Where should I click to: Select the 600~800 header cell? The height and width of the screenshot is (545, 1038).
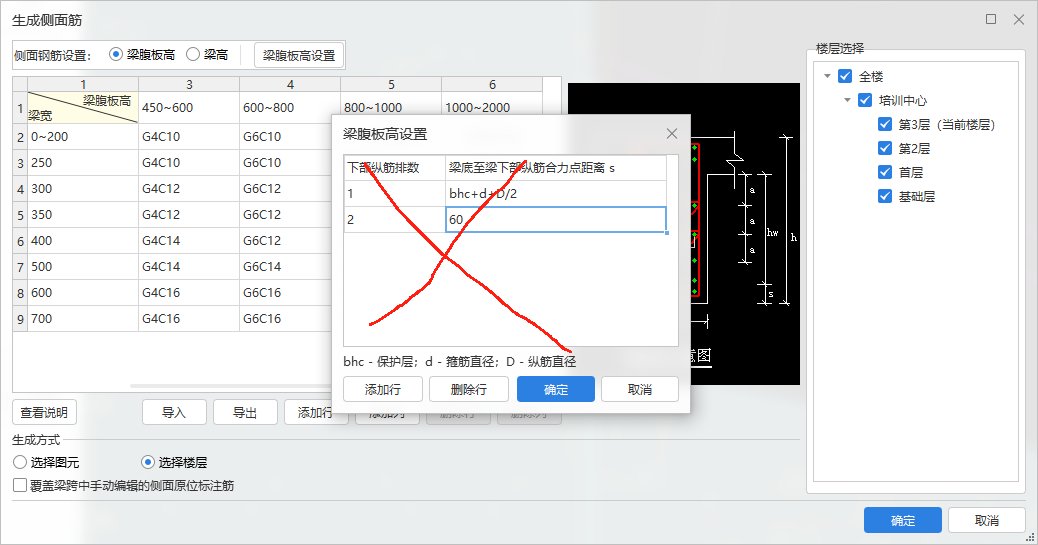[290, 107]
